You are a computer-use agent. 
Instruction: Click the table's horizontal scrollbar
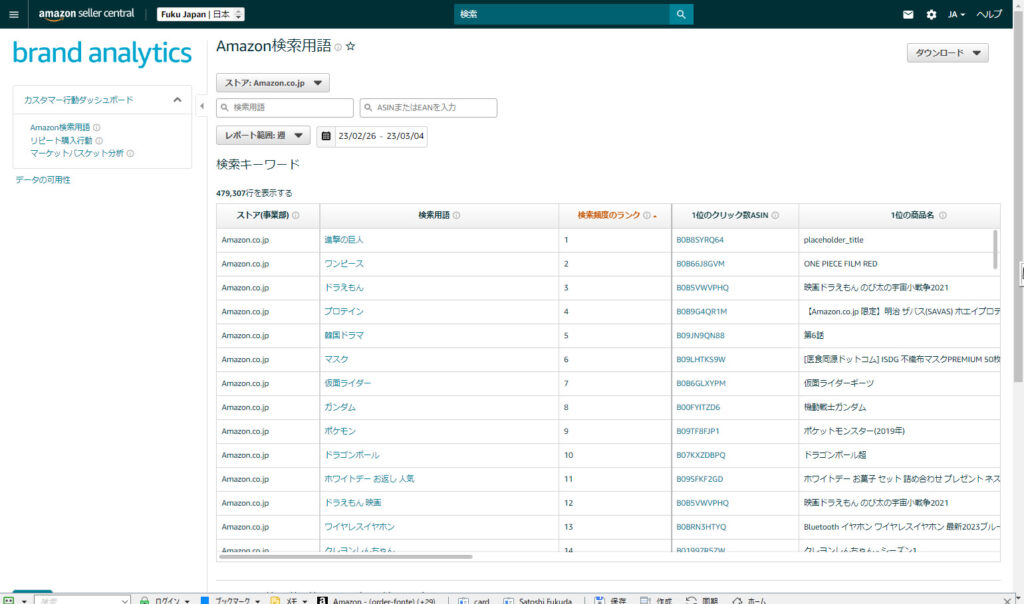click(x=345, y=557)
